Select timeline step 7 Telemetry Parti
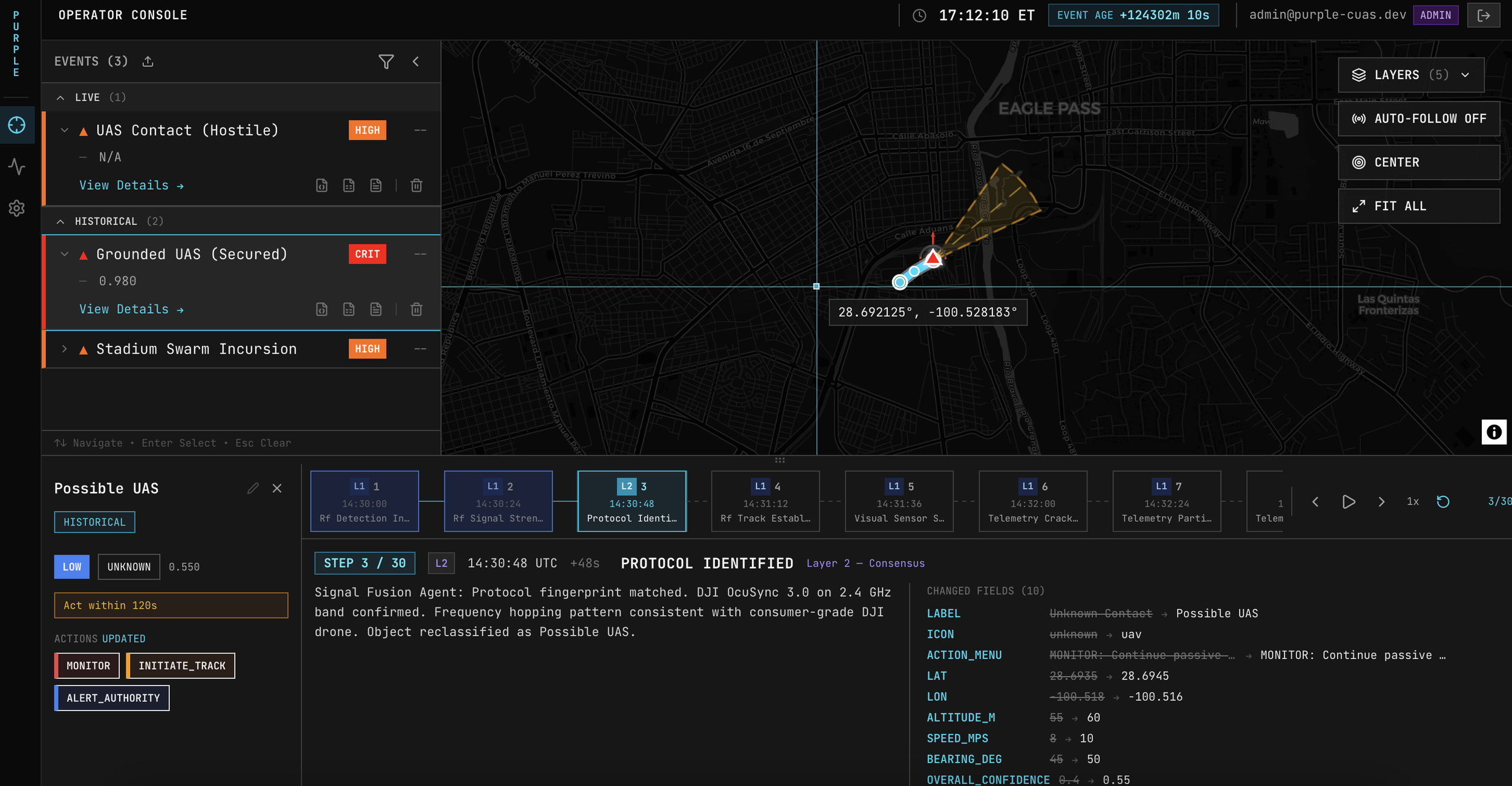The width and height of the screenshot is (1512, 786). coord(1167,501)
